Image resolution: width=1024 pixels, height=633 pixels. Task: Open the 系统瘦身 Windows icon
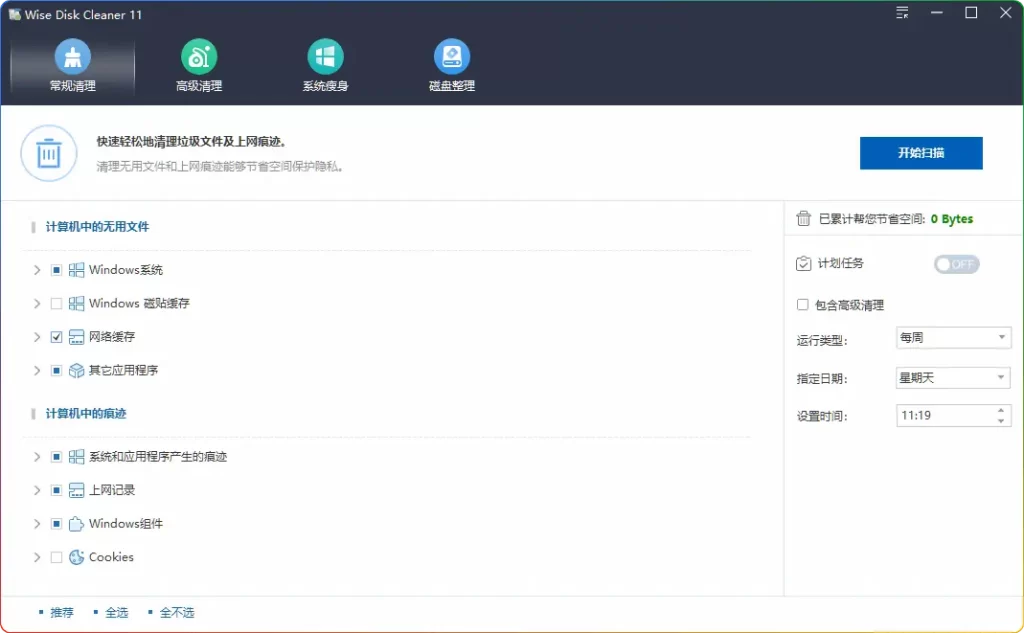[x=325, y=57]
